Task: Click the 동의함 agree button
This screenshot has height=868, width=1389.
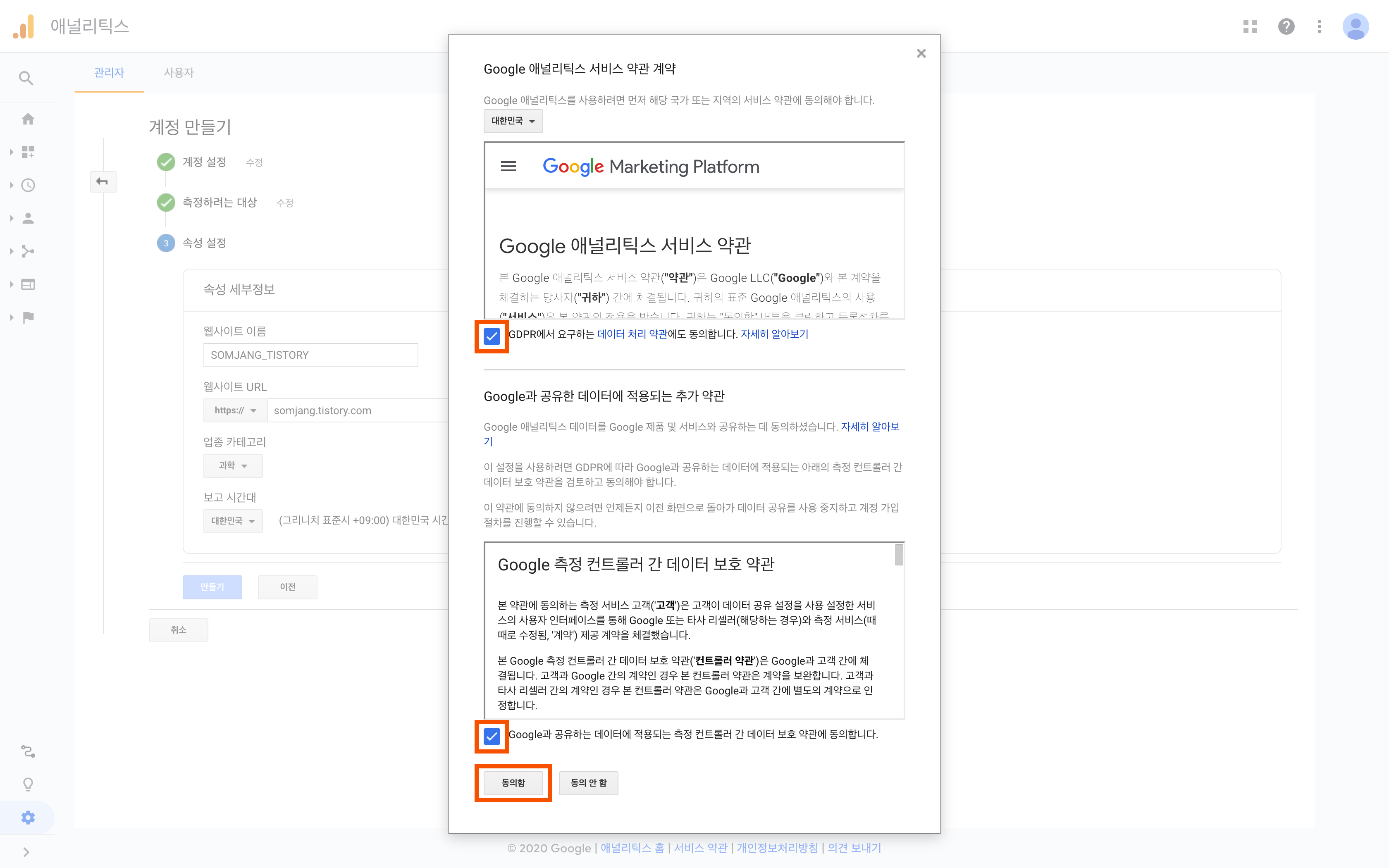Action: click(x=513, y=782)
